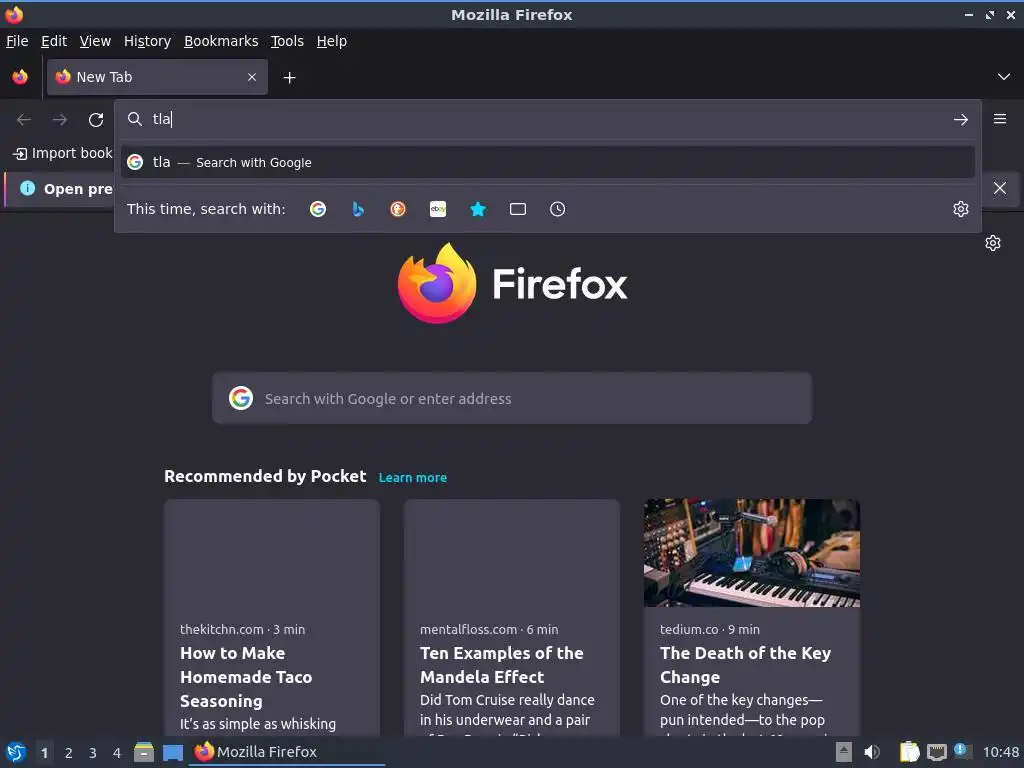Go back one page
Viewport: 1024px width, 768px height.
24,120
